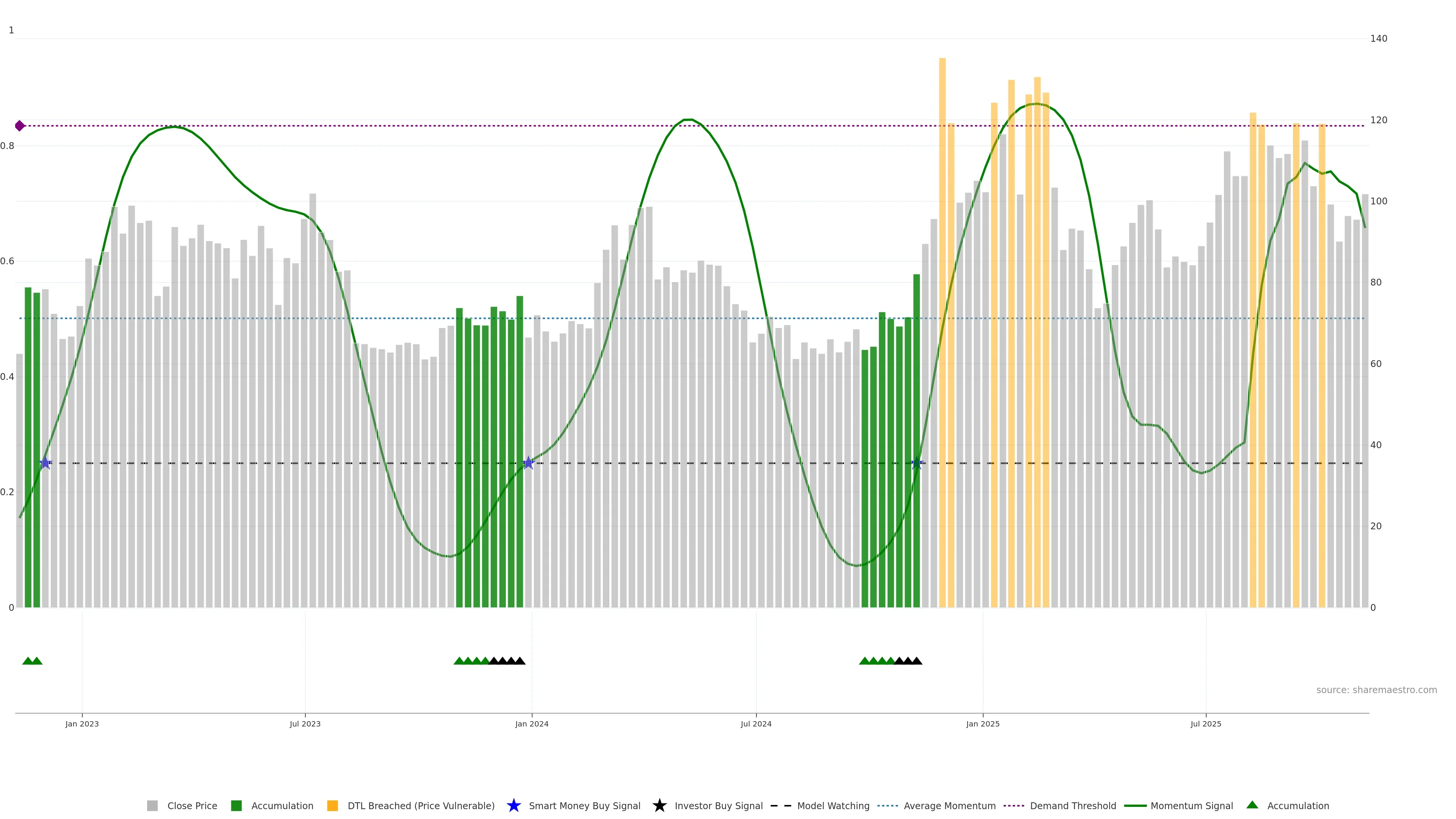Click the Jan 2025 axis label
1456x819 pixels.
[982, 724]
